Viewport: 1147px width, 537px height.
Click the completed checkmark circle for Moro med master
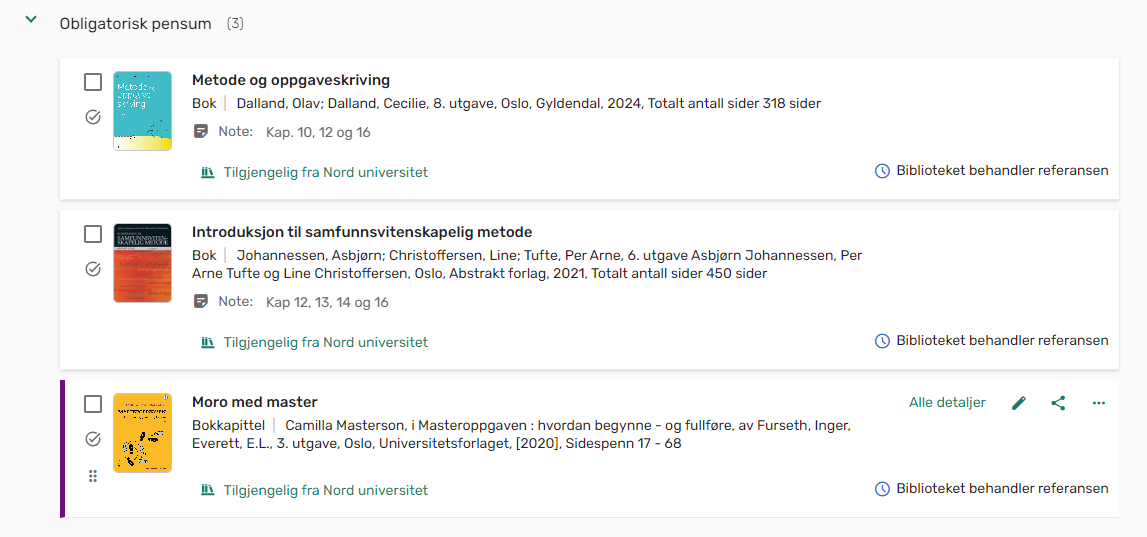[x=93, y=439]
